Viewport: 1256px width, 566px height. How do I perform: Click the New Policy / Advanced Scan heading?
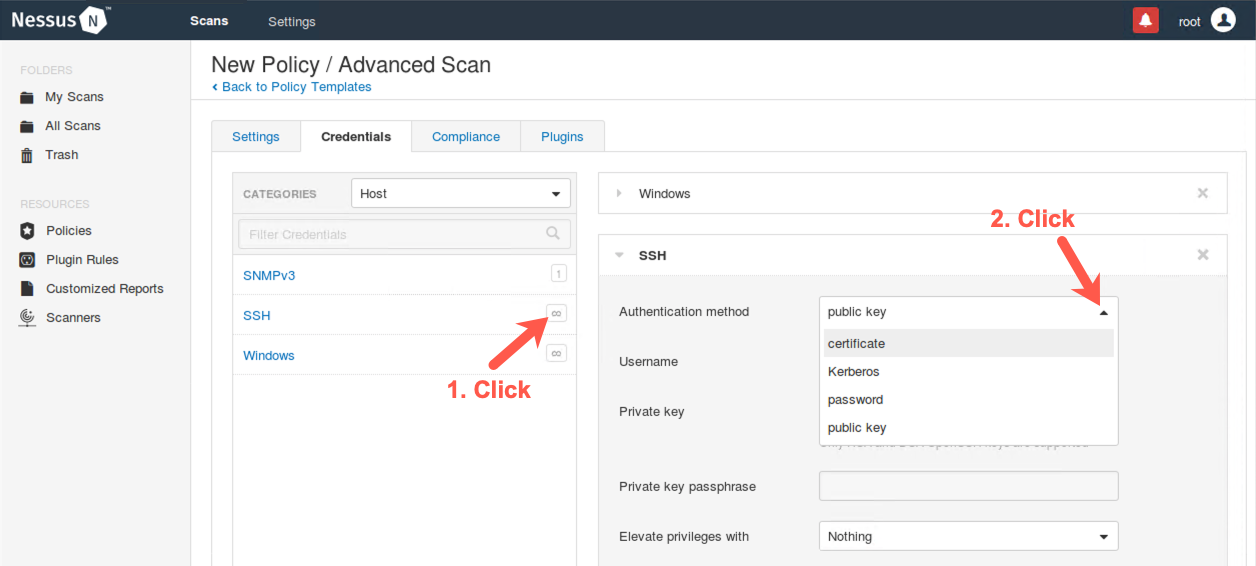pos(351,65)
